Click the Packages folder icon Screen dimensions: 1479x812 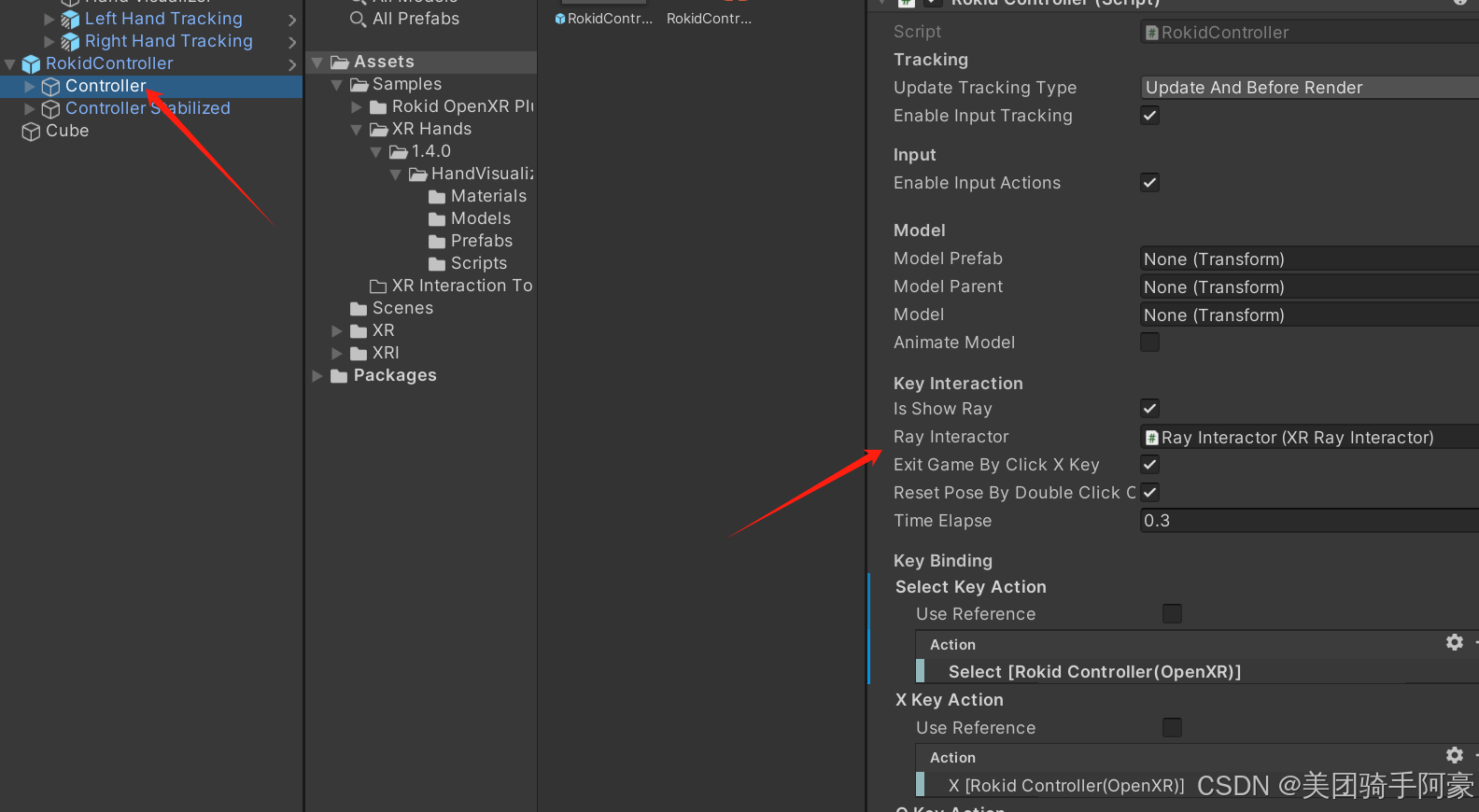click(x=339, y=376)
